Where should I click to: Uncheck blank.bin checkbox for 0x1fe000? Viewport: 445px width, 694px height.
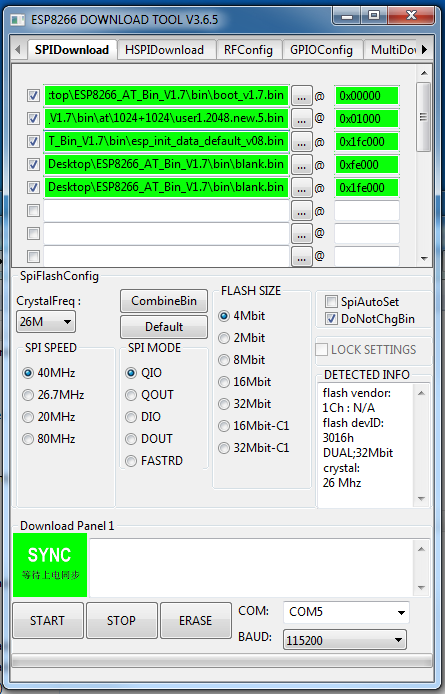point(33,188)
